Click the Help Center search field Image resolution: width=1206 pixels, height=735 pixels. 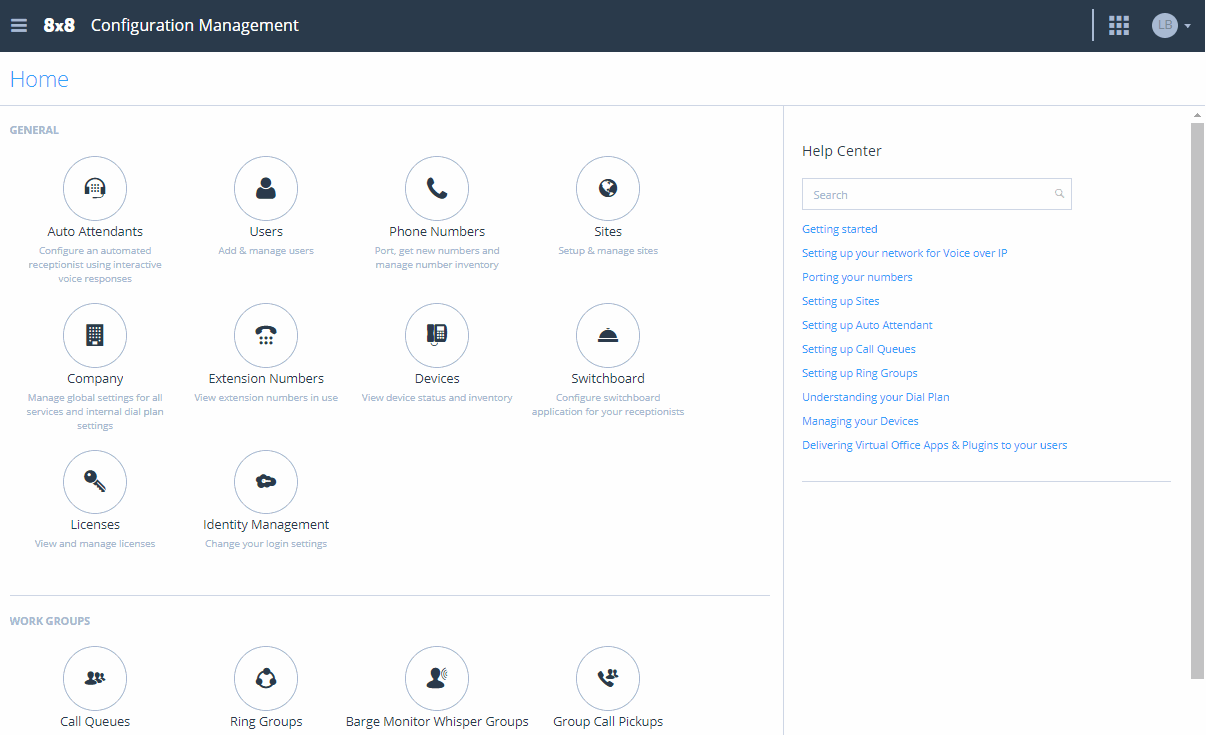pos(937,194)
